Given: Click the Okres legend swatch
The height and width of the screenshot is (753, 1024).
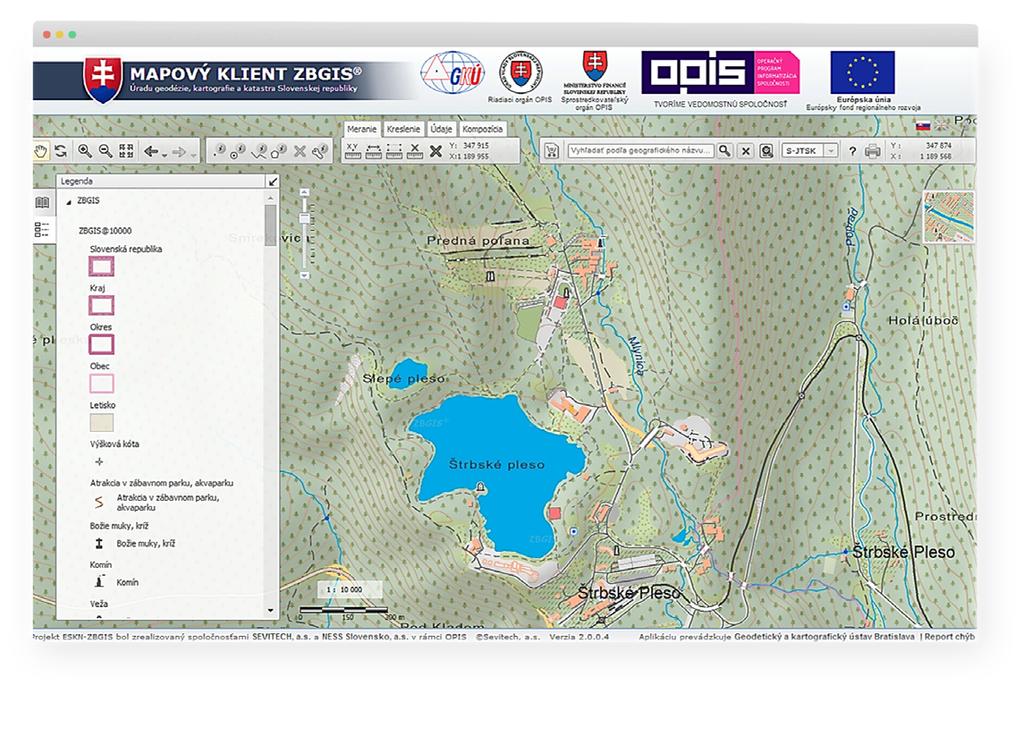Looking at the screenshot, I should click(x=101, y=344).
